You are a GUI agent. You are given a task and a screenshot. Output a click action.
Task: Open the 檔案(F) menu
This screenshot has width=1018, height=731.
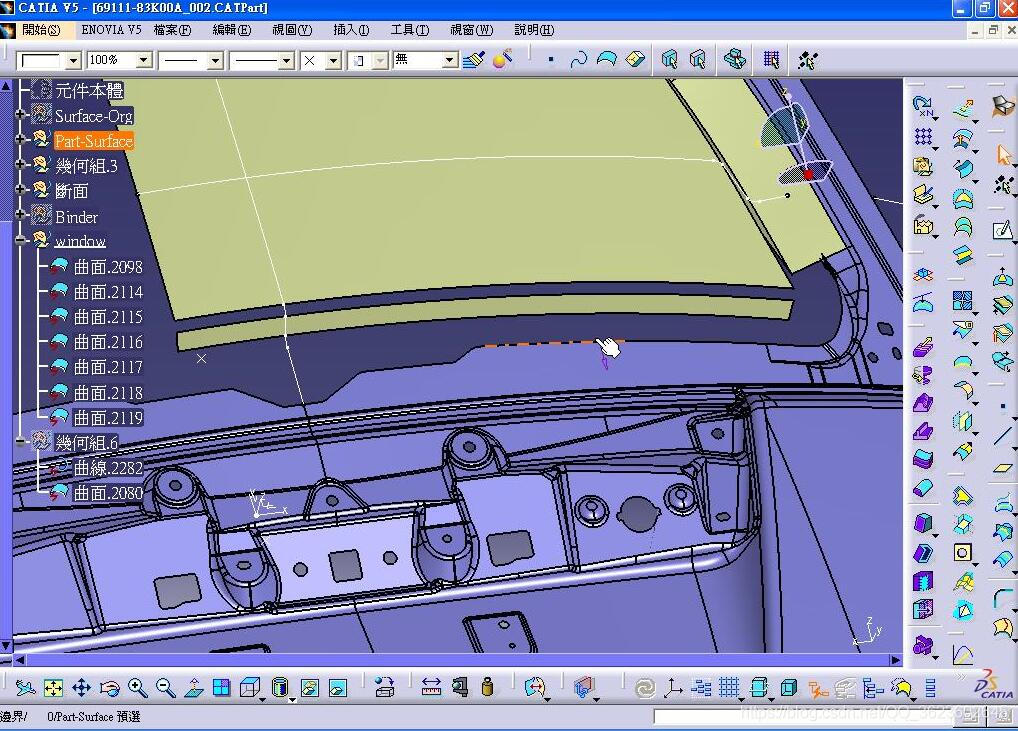tap(173, 30)
